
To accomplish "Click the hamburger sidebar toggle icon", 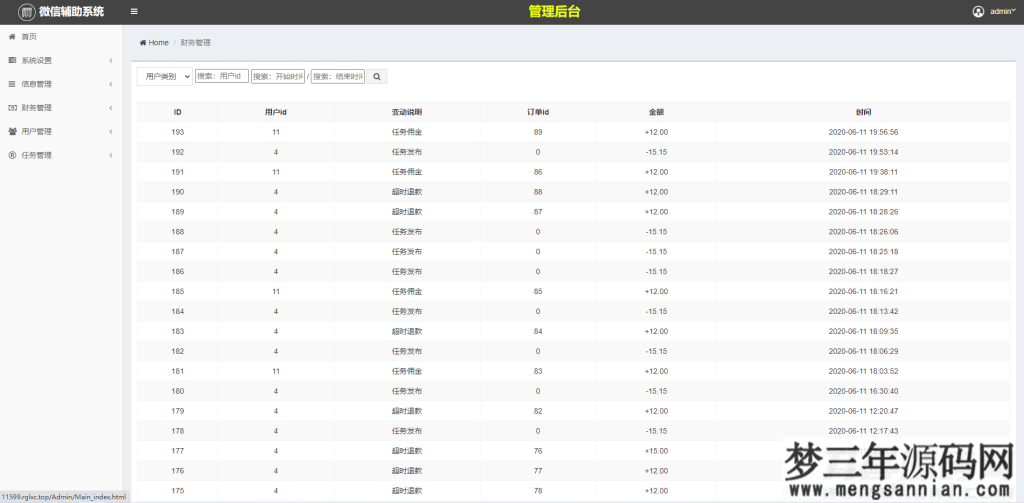I will coord(134,12).
